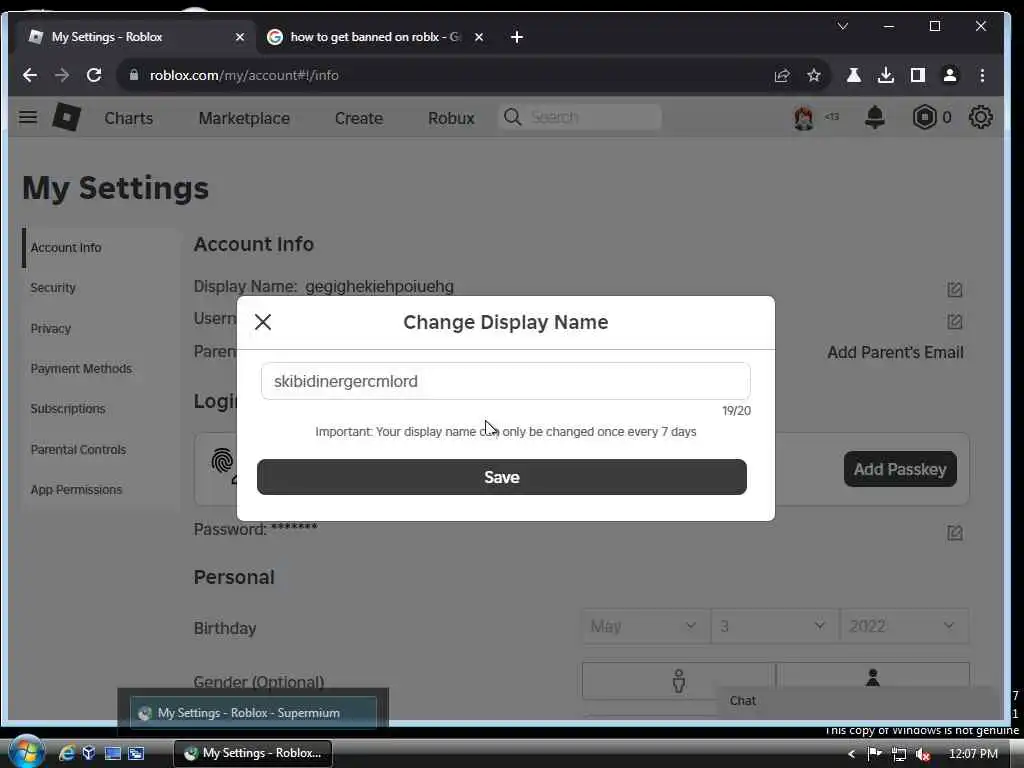The width and height of the screenshot is (1024, 768).
Task: Click the Add Passkey button
Action: coord(900,469)
